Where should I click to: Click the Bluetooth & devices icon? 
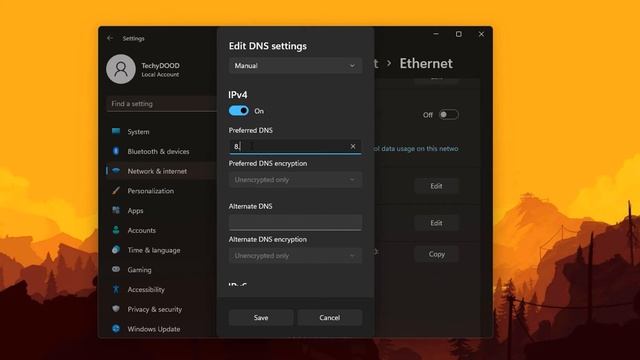point(116,151)
